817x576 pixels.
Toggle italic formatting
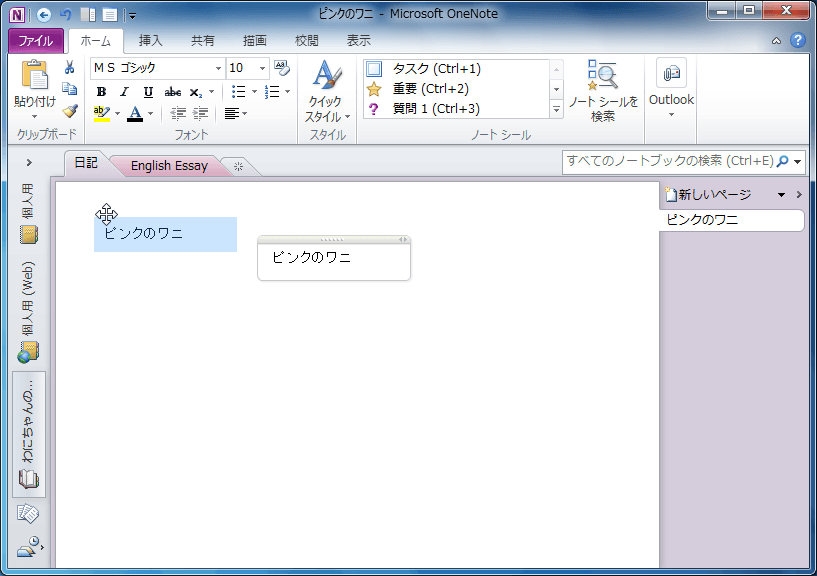pos(124,92)
